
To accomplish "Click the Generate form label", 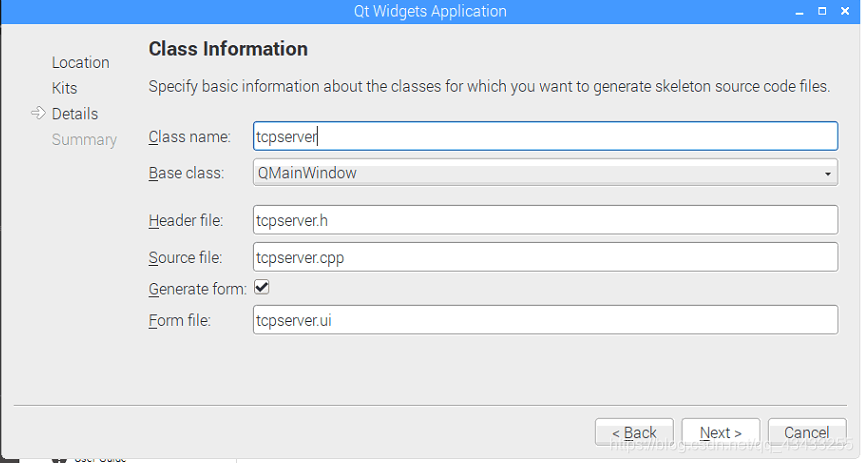I will pos(198,289).
